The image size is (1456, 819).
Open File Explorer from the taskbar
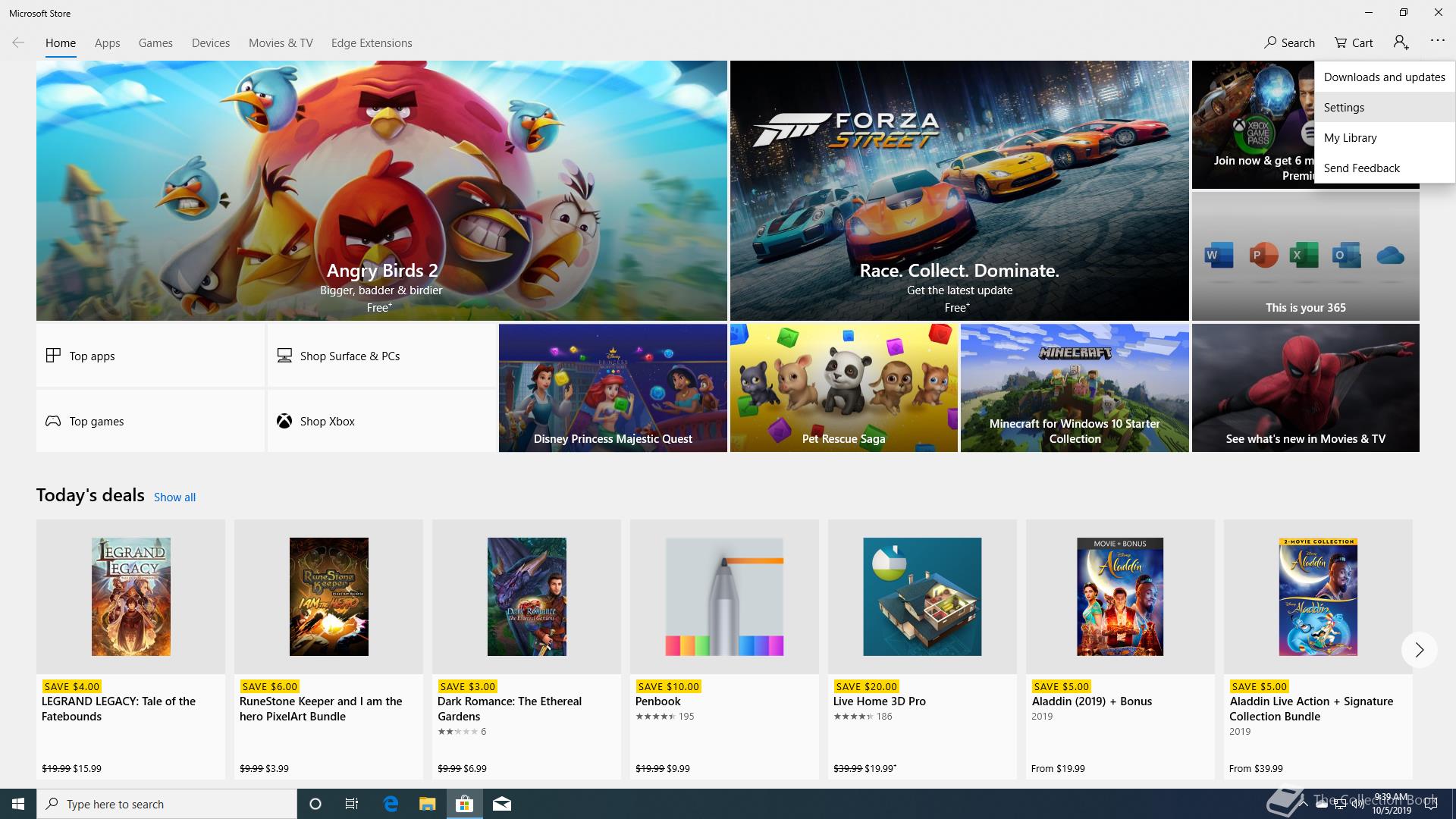428,804
